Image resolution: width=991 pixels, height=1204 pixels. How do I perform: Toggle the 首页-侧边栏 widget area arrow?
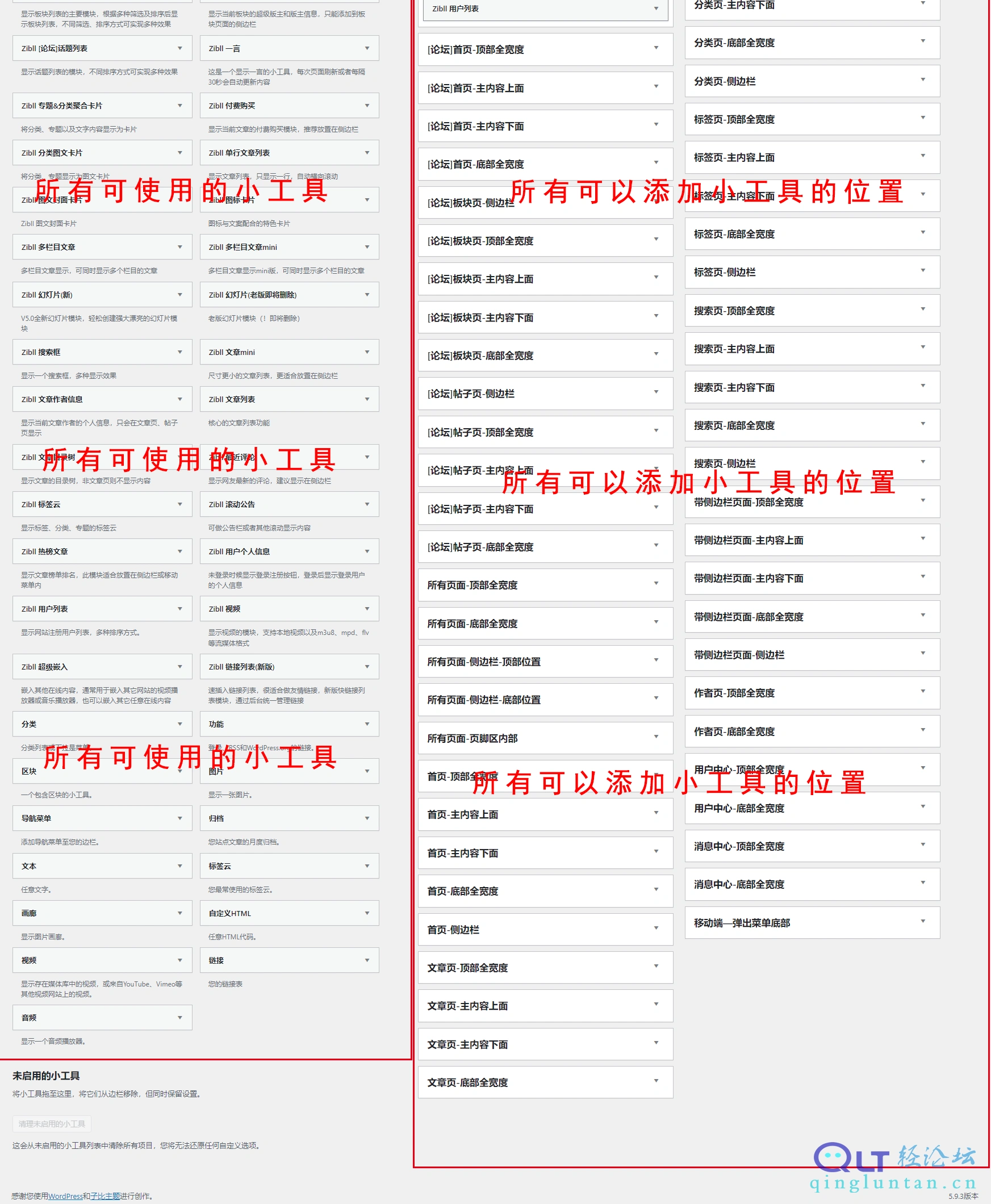point(656,928)
